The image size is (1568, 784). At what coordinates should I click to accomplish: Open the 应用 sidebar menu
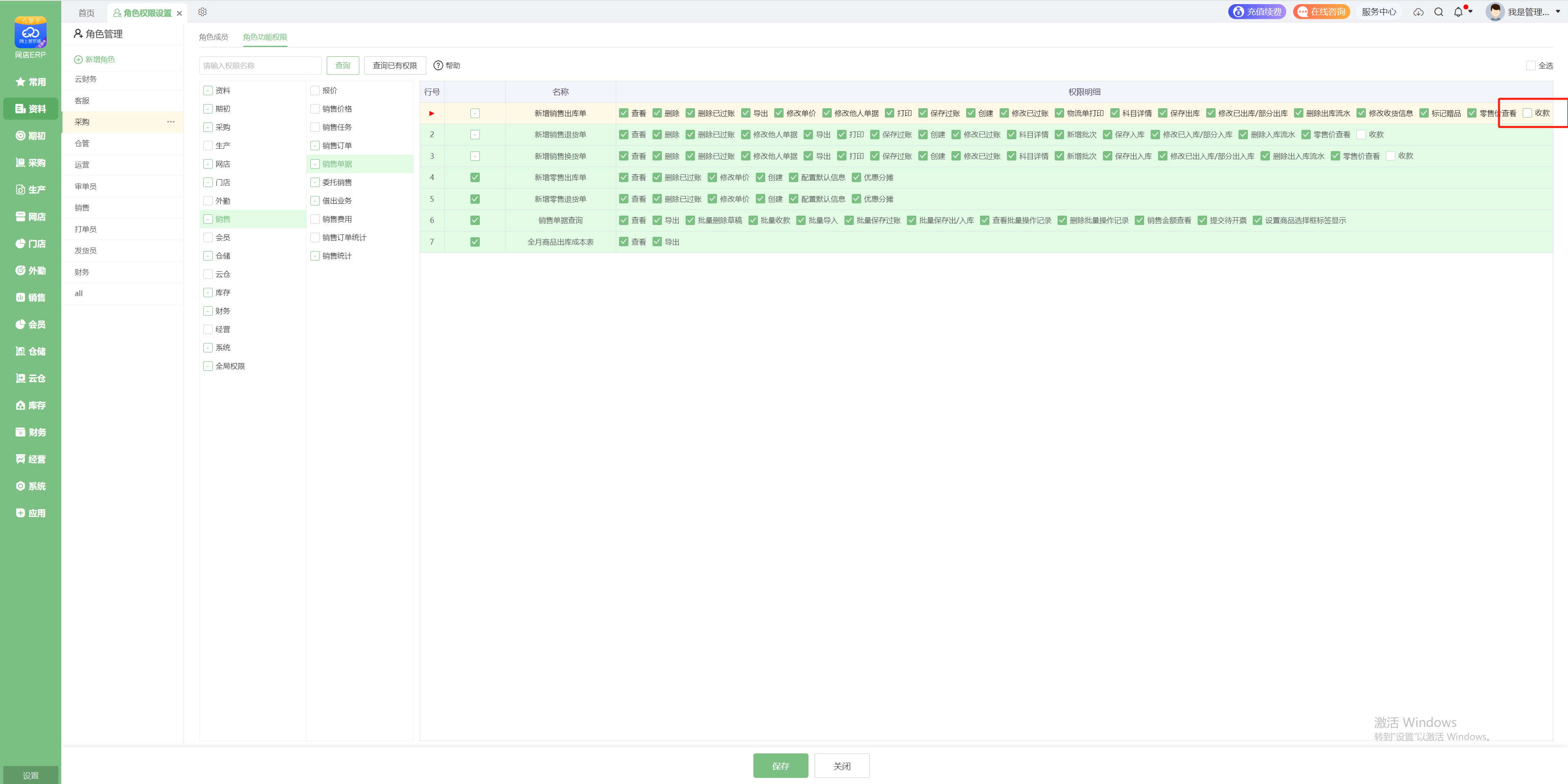[x=31, y=512]
